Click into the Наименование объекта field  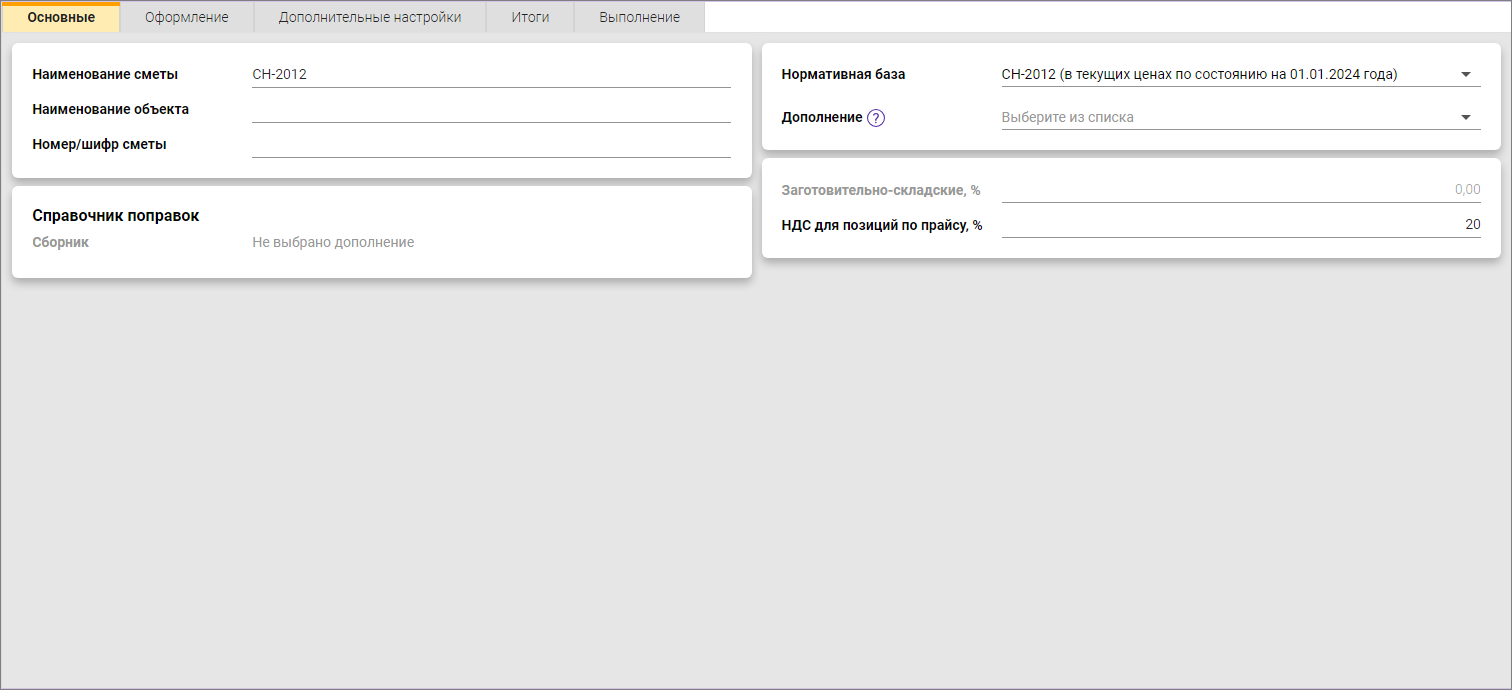click(x=490, y=109)
